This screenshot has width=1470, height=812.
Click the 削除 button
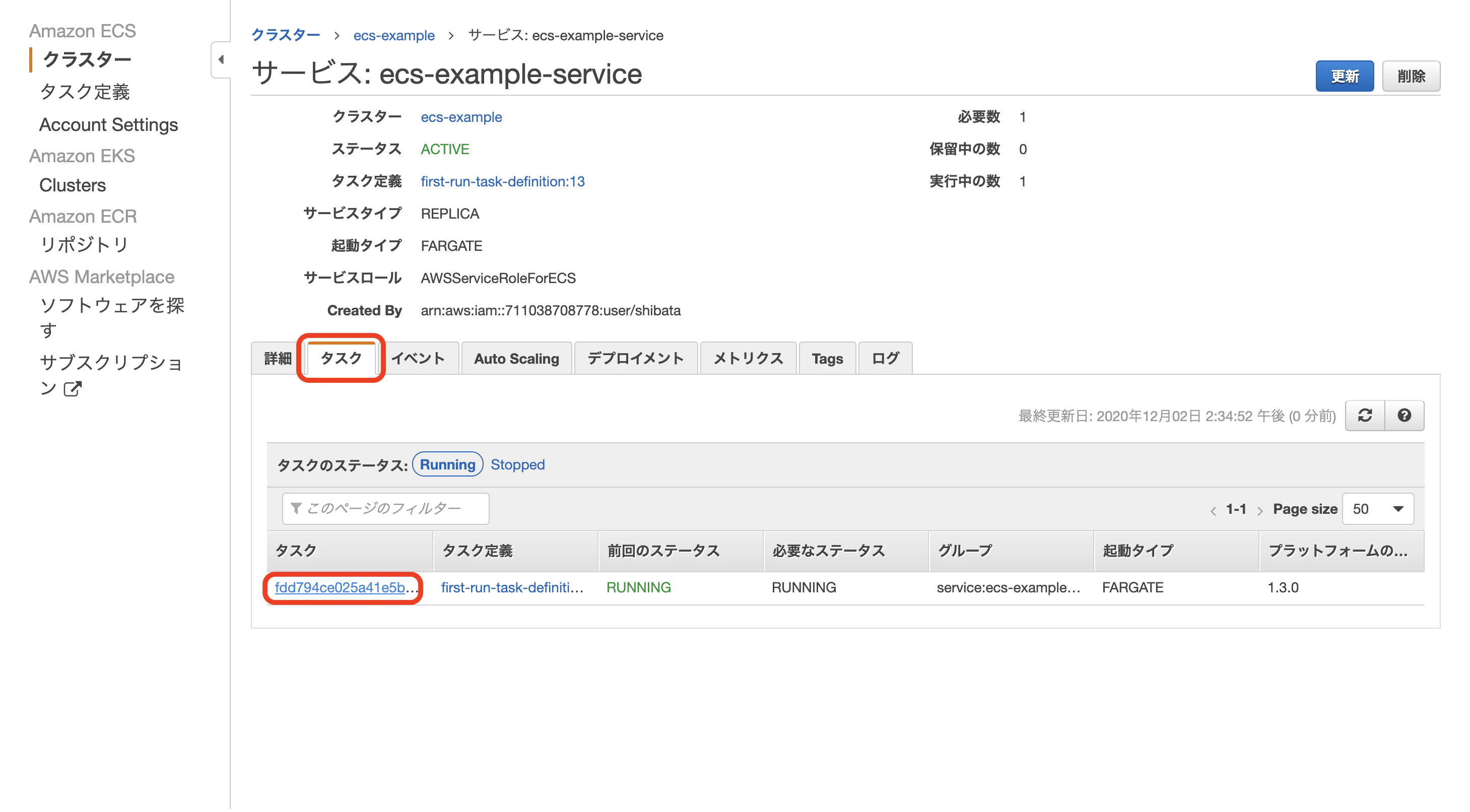(1411, 76)
